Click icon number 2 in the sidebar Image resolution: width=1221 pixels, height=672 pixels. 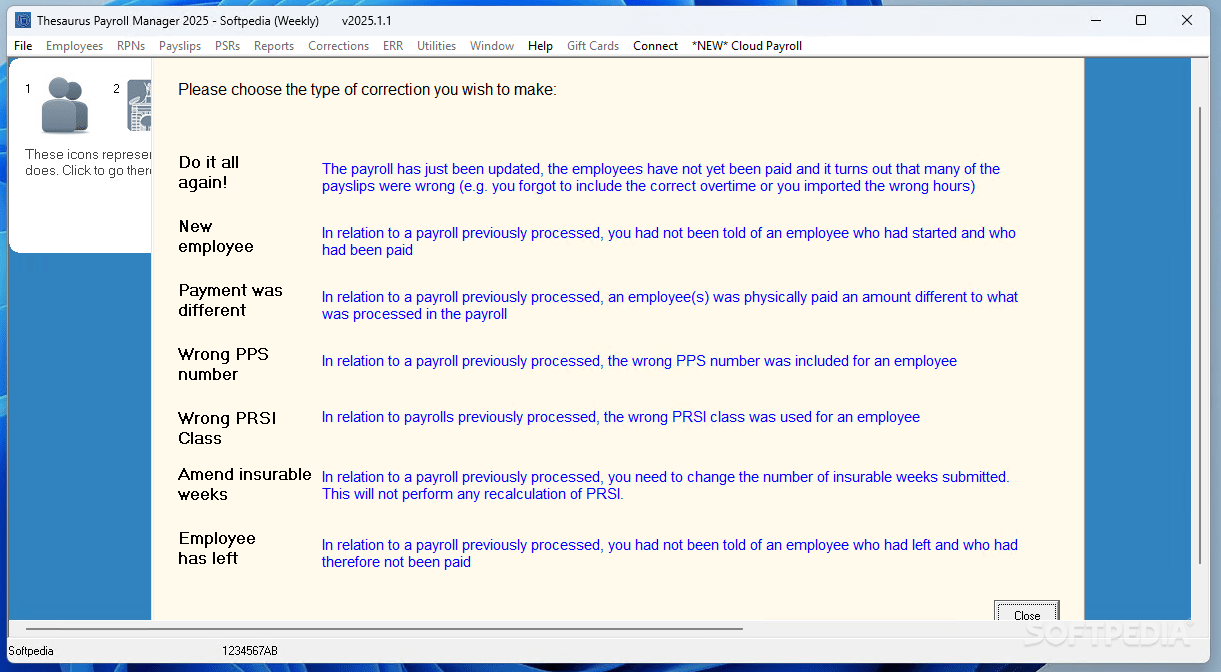pos(139,104)
